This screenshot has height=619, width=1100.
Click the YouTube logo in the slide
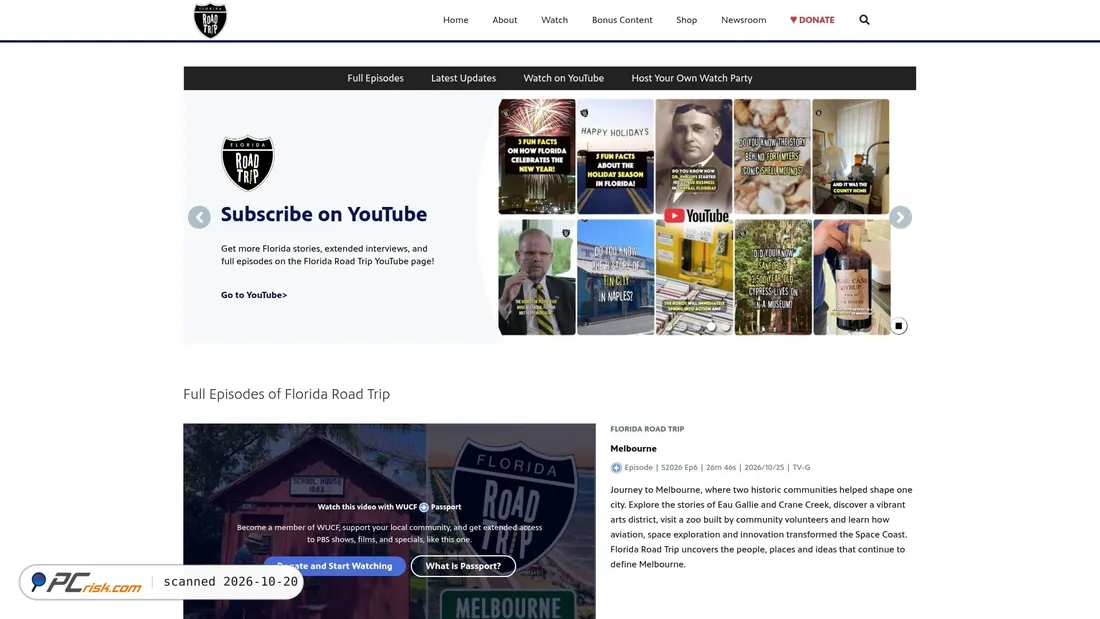click(696, 216)
